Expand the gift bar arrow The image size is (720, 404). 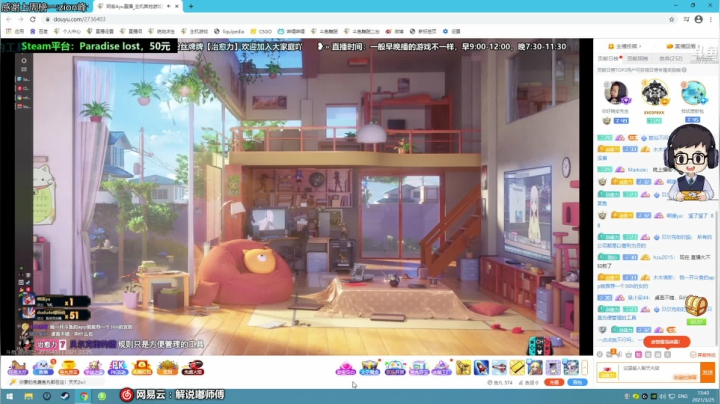click(x=585, y=368)
